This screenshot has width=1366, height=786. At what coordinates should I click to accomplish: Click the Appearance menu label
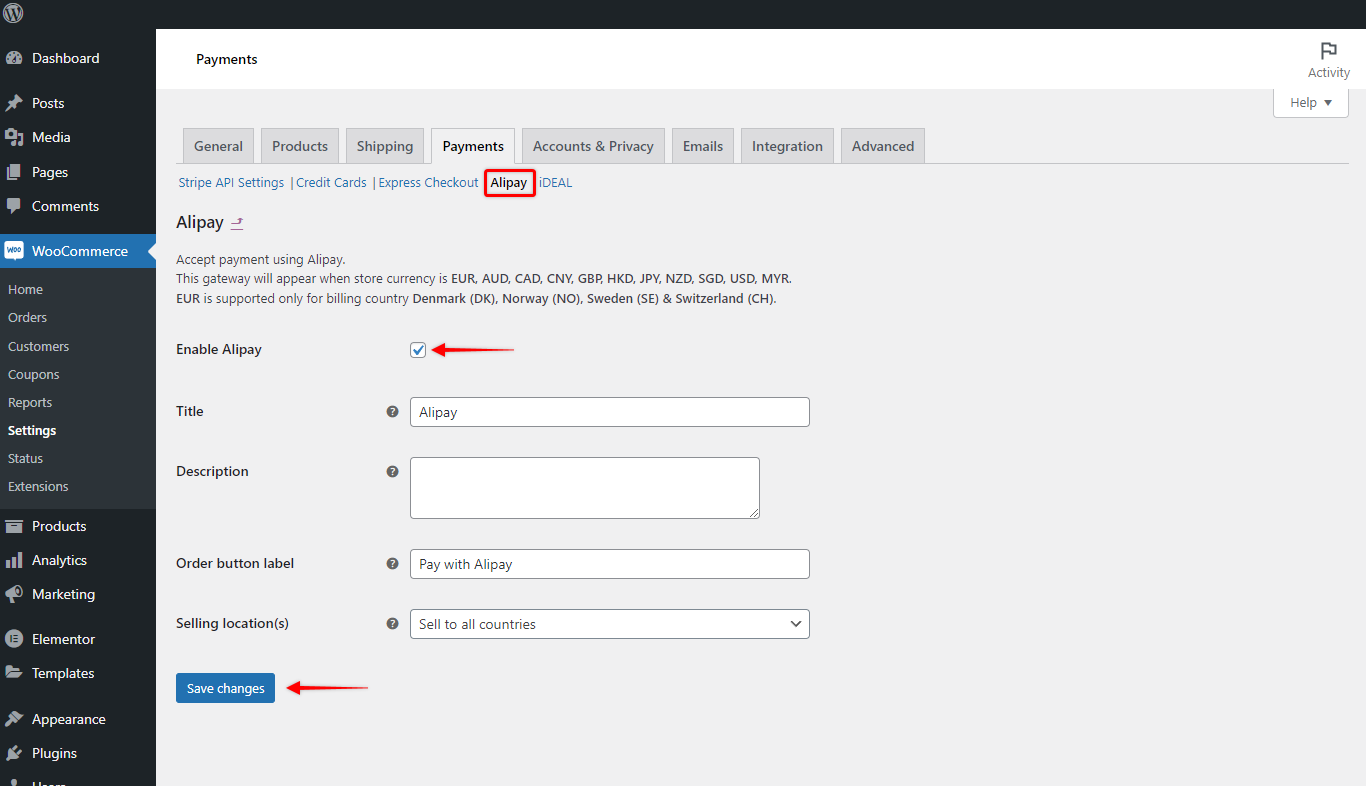pyautogui.click(x=68, y=719)
